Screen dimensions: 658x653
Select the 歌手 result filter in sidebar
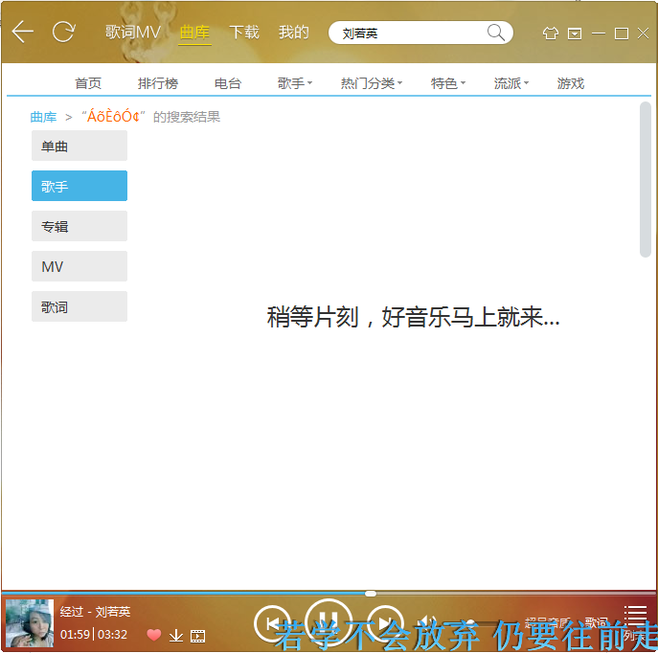[x=79, y=186]
